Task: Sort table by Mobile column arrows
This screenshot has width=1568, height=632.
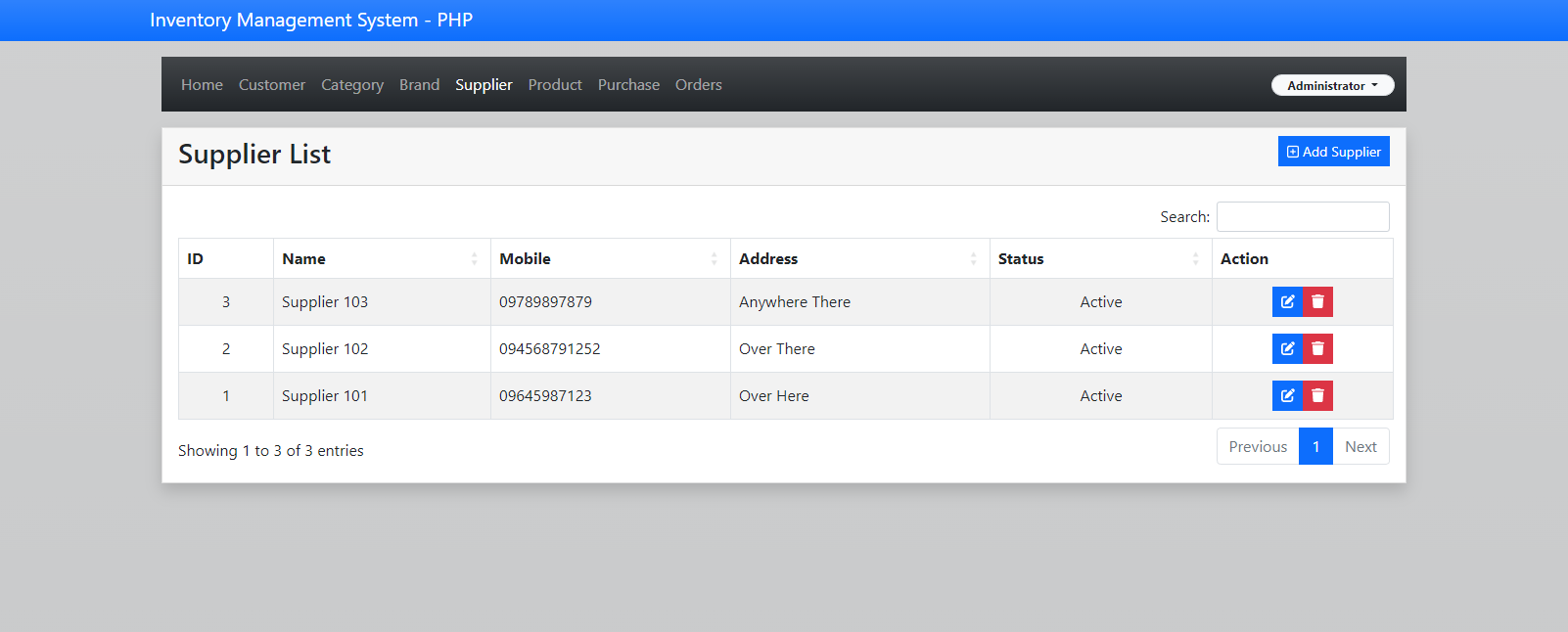Action: pos(714,258)
